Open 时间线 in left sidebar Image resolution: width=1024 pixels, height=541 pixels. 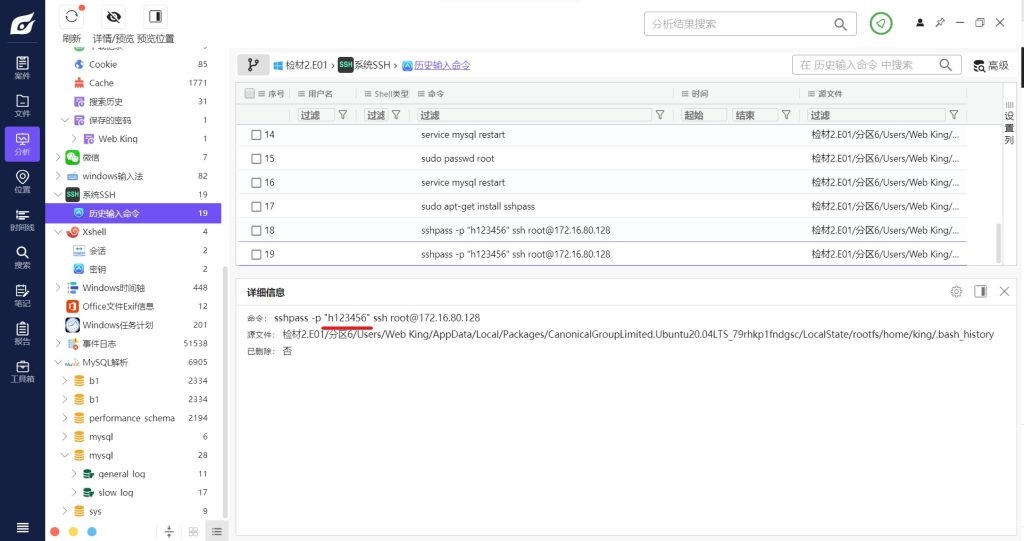coord(22,219)
